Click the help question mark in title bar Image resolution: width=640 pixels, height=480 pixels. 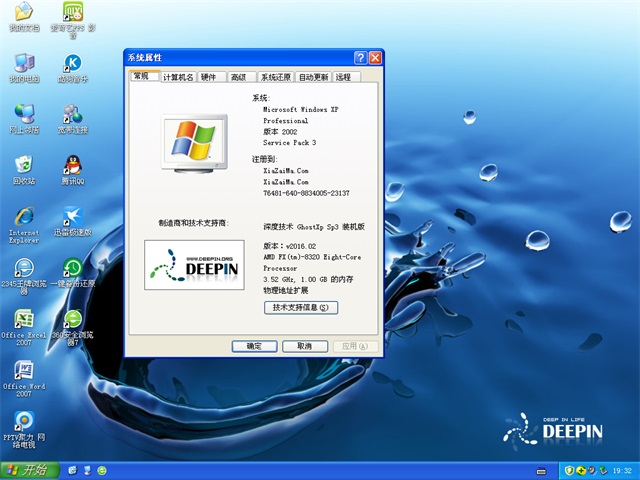360,58
